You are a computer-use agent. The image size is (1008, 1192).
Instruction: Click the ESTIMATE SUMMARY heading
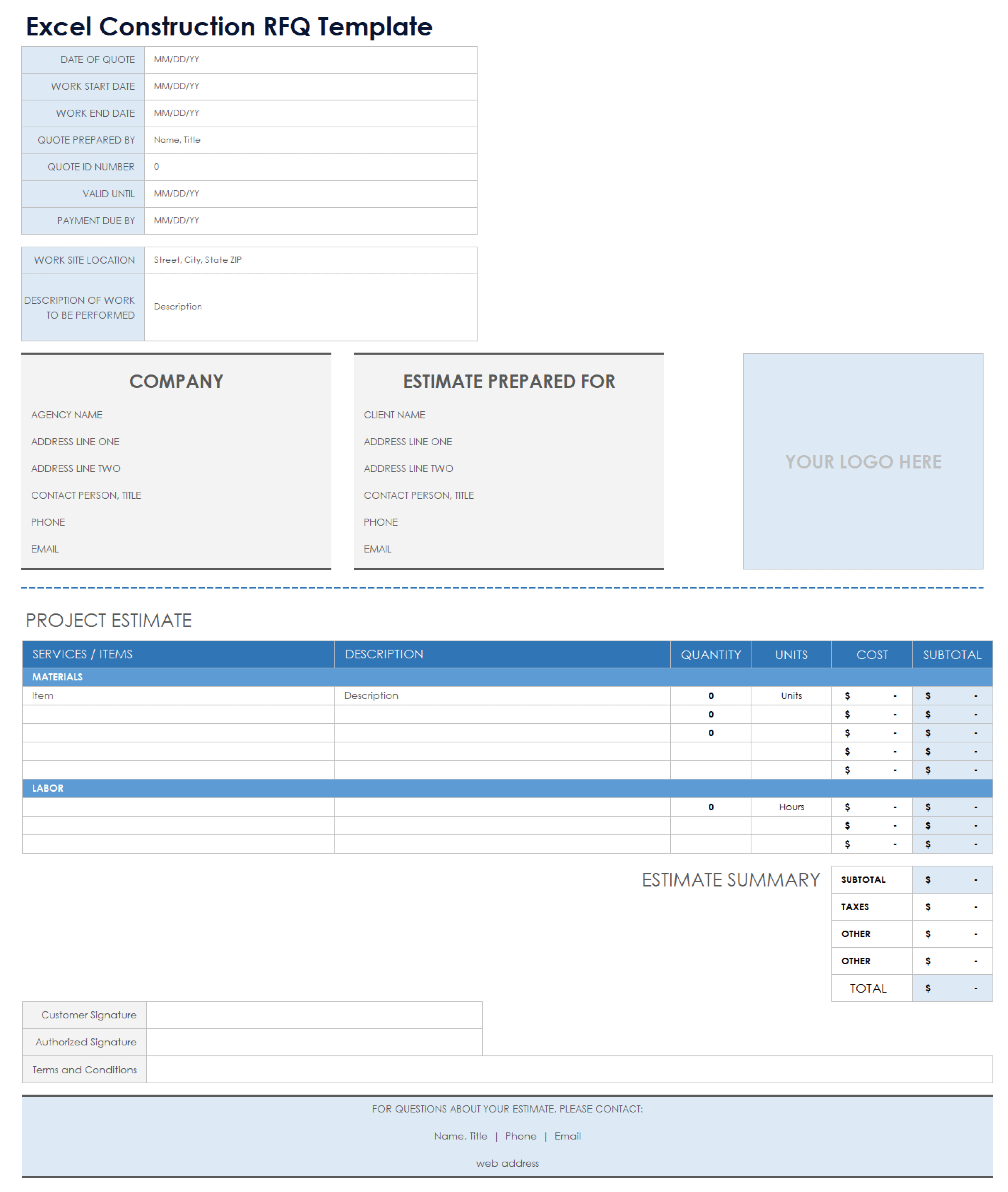731,880
